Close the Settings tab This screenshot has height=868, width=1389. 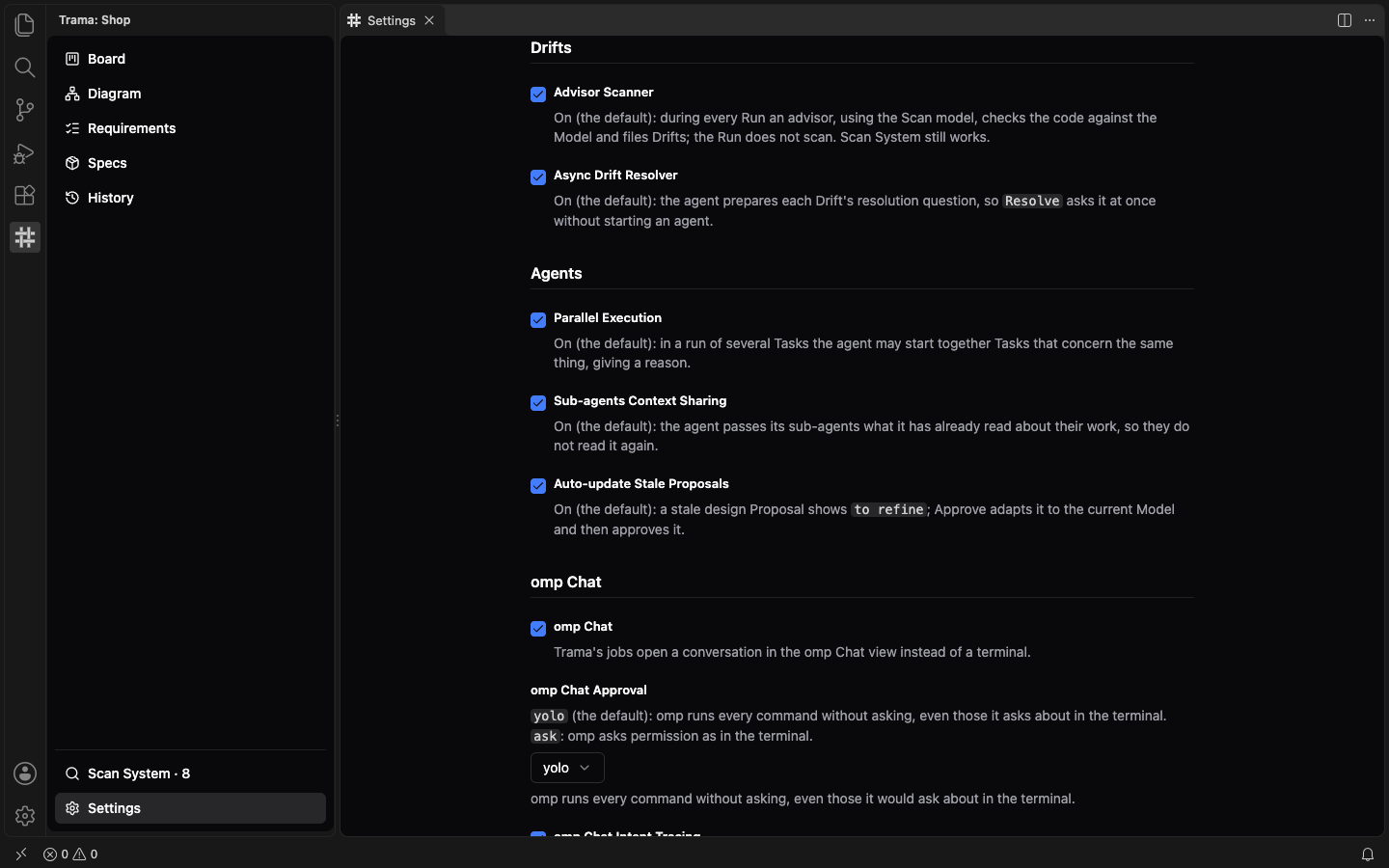[430, 20]
